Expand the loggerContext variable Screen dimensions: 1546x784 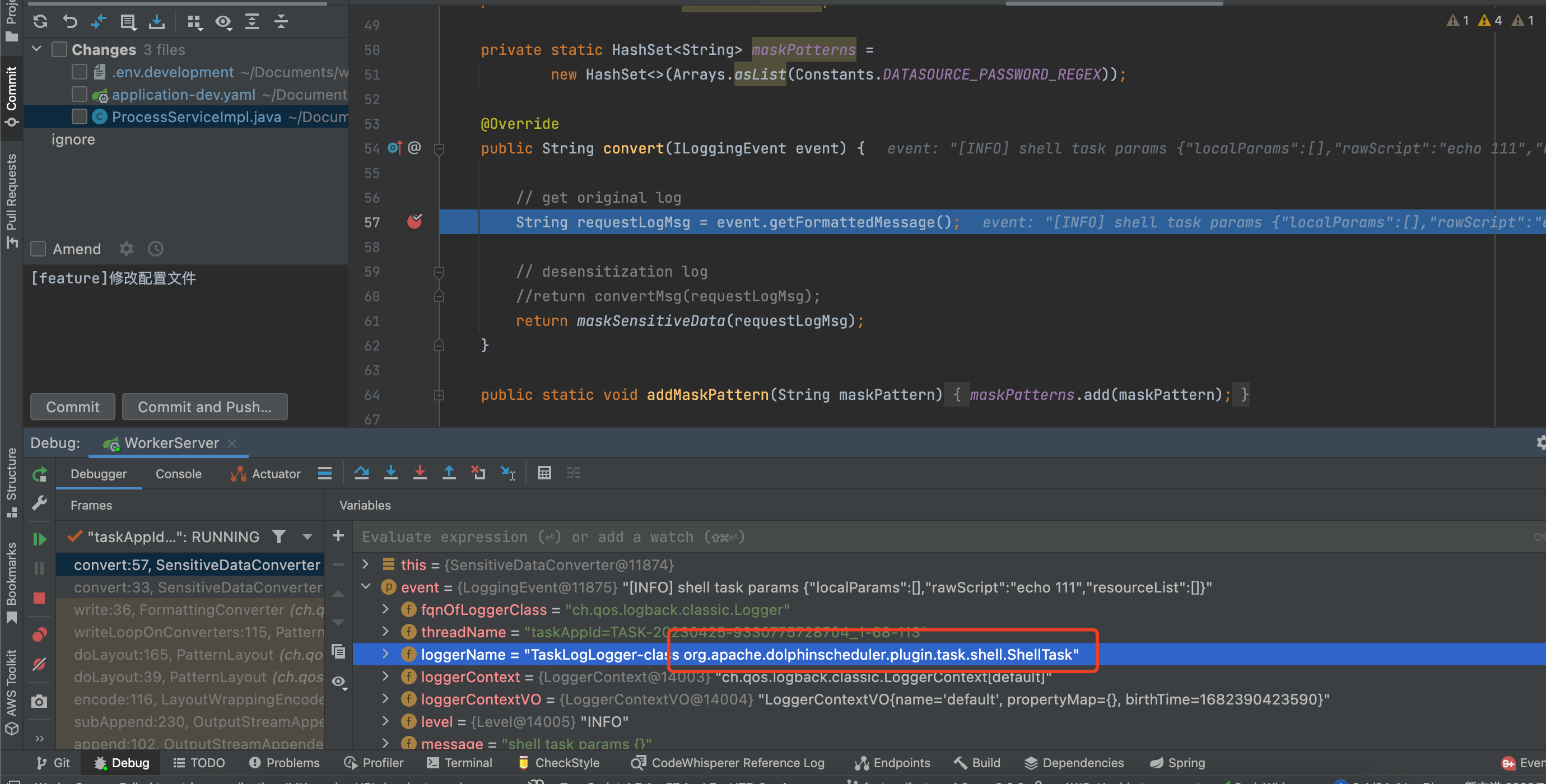tap(386, 676)
